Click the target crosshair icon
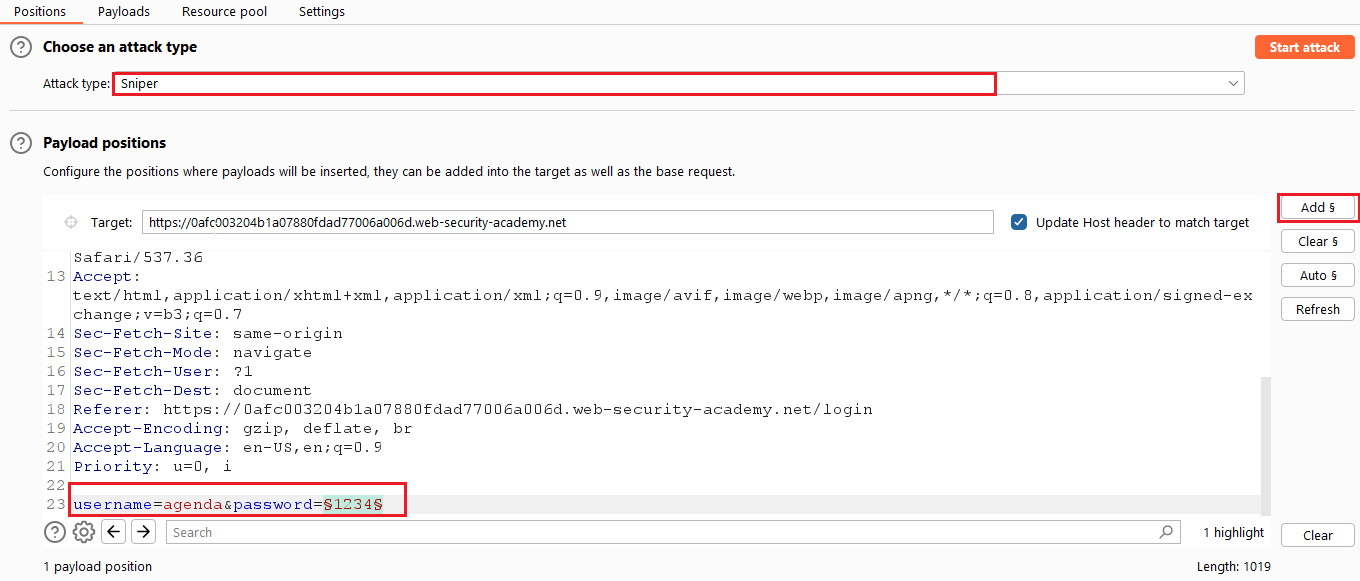This screenshot has width=1360, height=581. 71,222
